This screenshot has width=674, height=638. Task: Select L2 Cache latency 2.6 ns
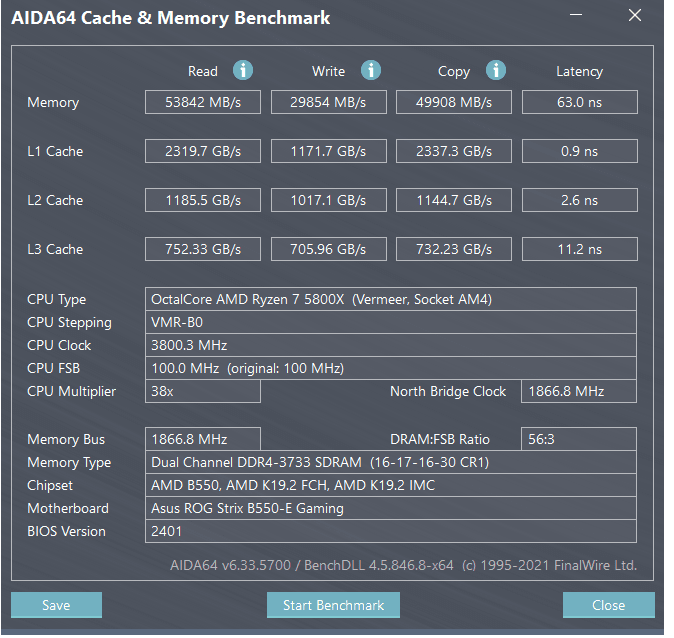580,200
